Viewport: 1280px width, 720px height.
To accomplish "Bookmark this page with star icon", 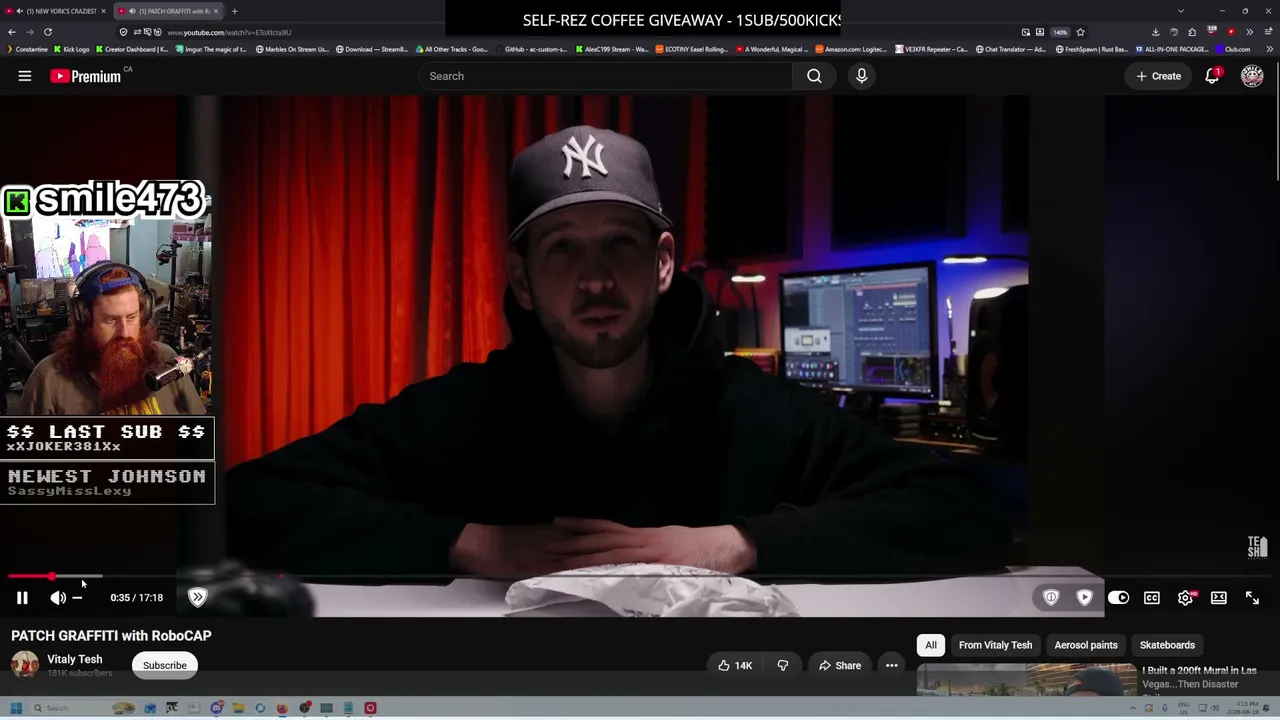I will (1080, 32).
